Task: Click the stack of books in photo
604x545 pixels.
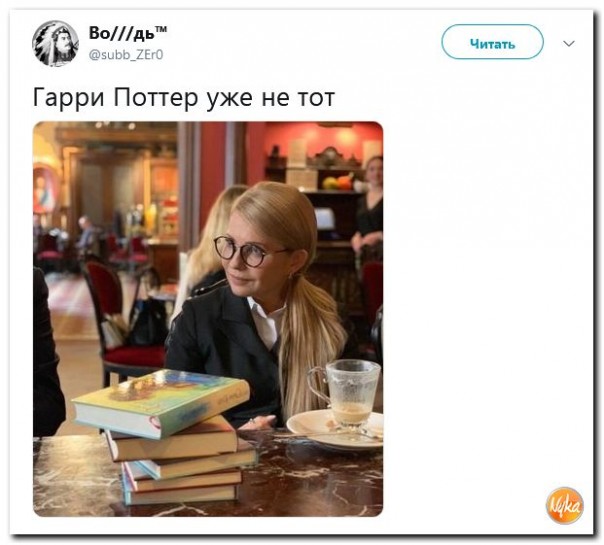Action: click(x=166, y=436)
